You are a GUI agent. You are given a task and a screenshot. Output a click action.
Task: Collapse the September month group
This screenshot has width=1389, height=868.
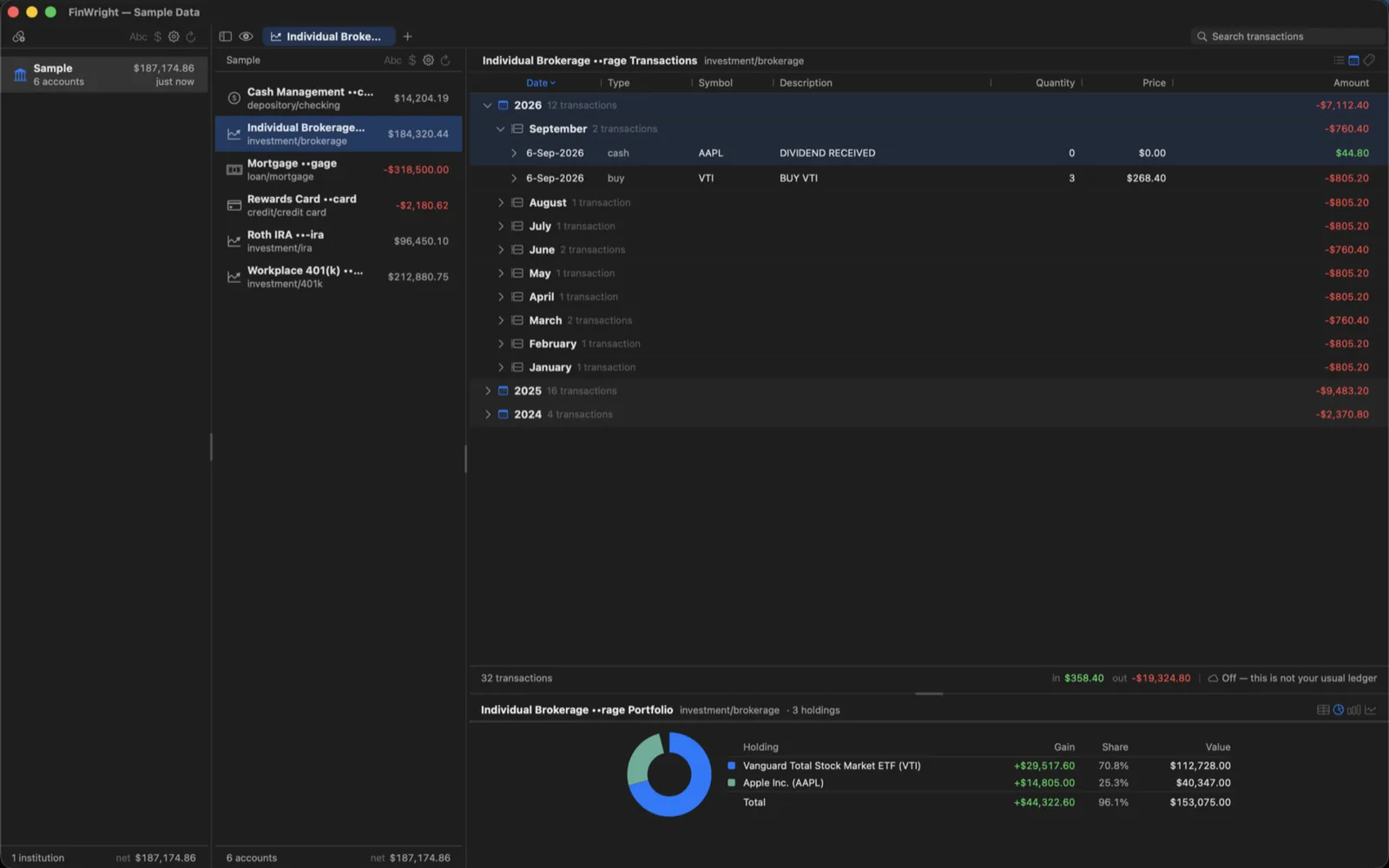[x=500, y=128]
